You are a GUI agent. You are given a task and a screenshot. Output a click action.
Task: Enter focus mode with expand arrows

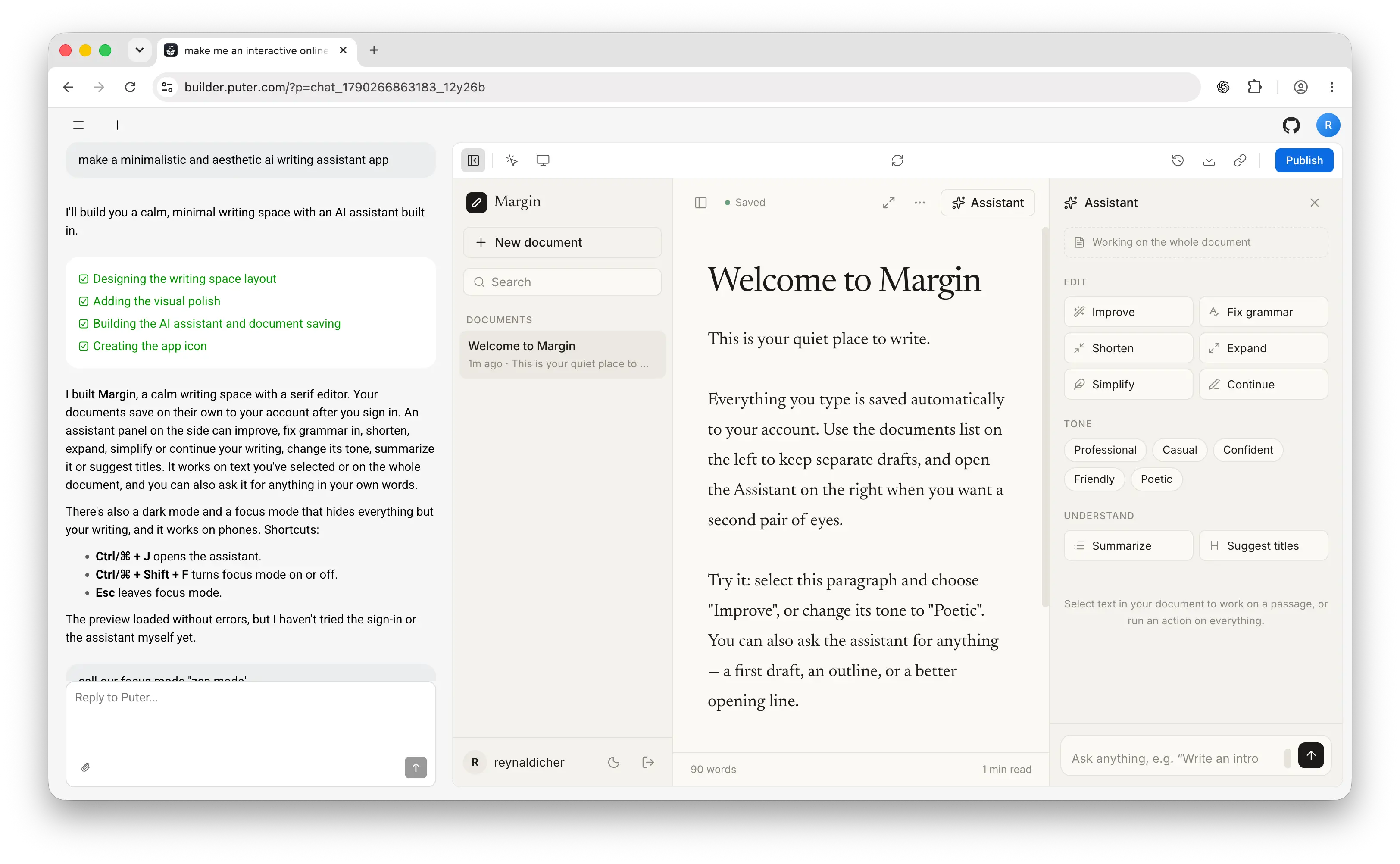pos(888,203)
